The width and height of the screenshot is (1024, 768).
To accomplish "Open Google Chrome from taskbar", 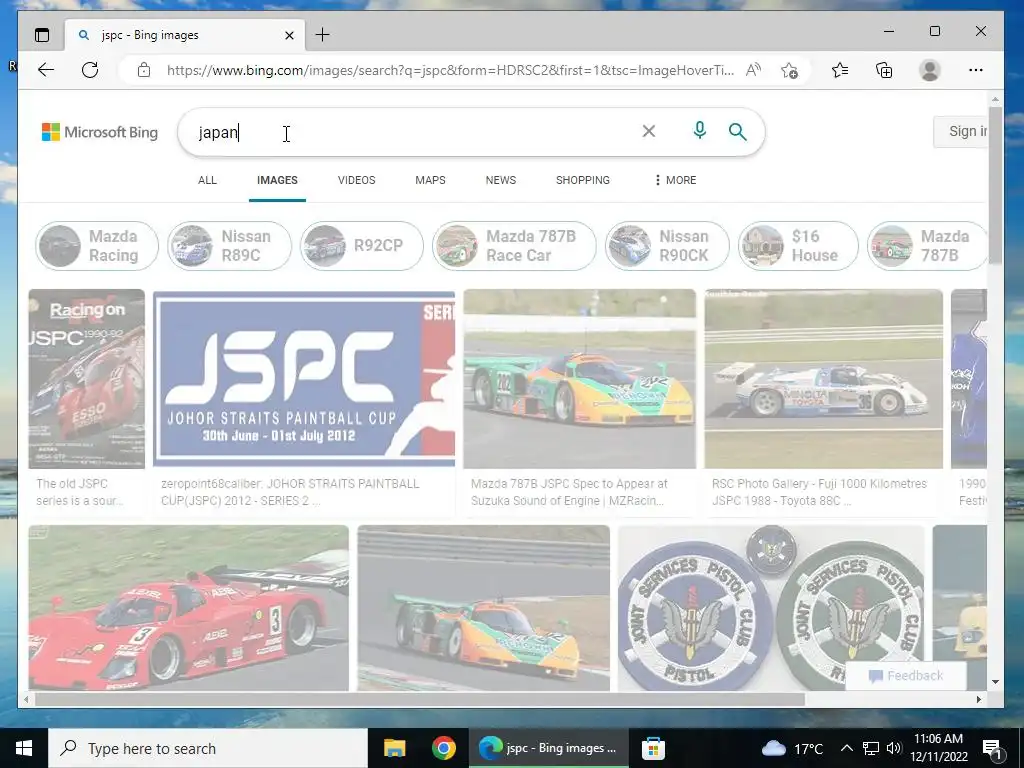I will point(443,748).
